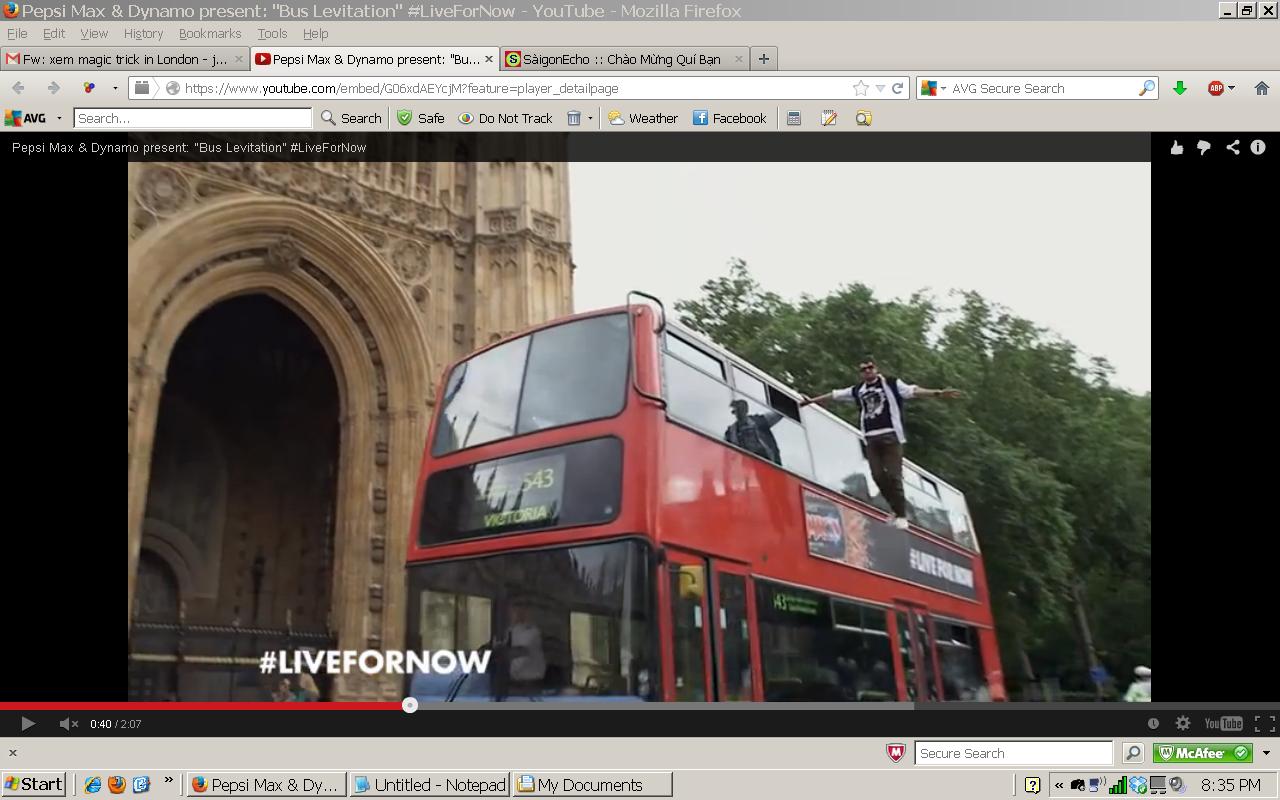Launch Internet Explorer from Quick Launch
This screenshot has width=1280, height=800.
pyautogui.click(x=93, y=785)
